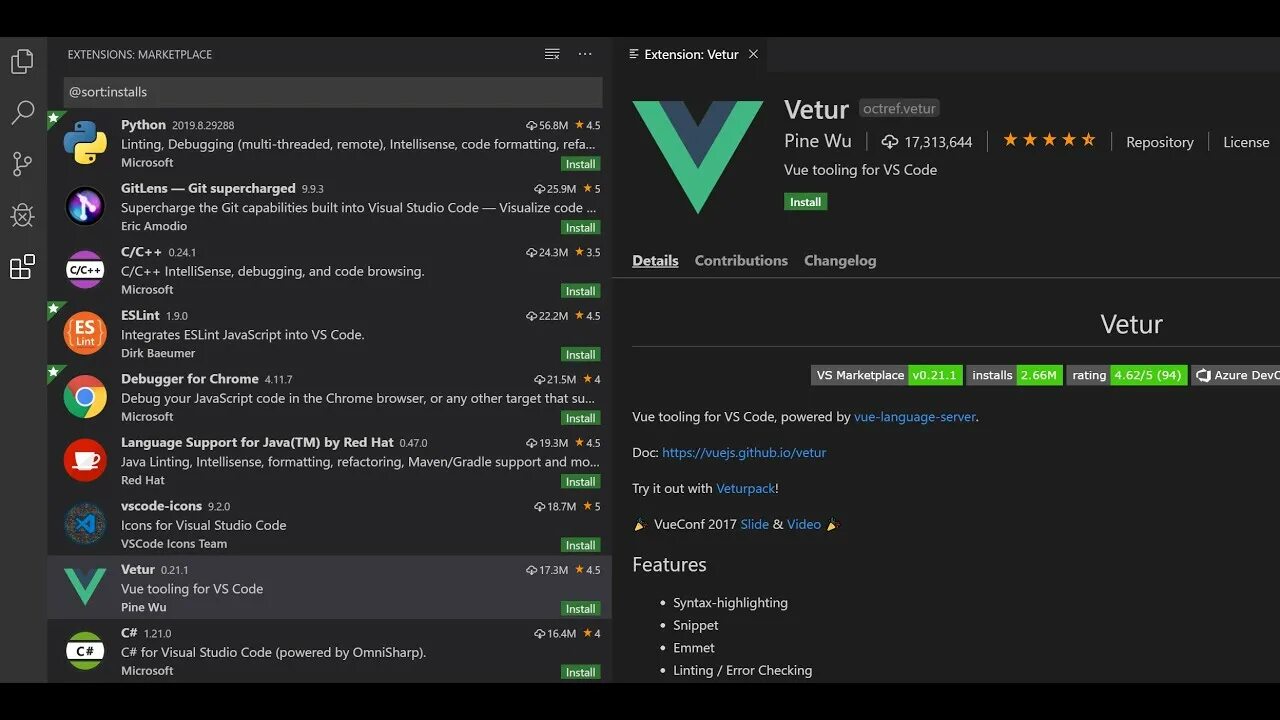Select the GitLens — Git supercharged title
Image resolution: width=1280 pixels, height=720 pixels.
208,188
